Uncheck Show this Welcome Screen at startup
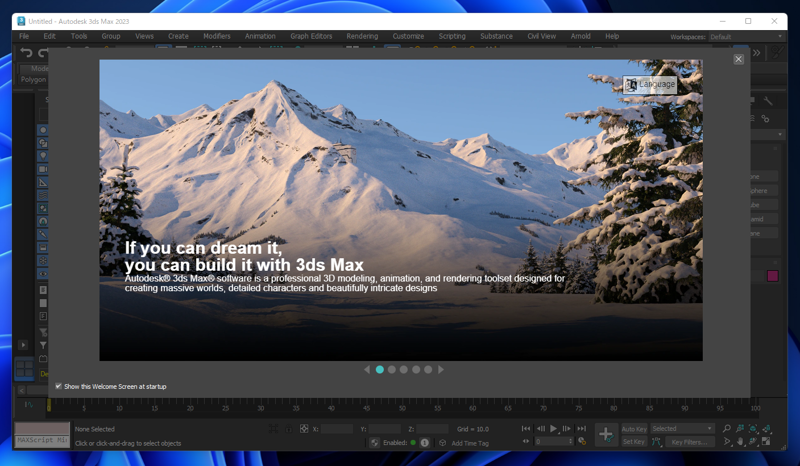Image resolution: width=800 pixels, height=466 pixels. point(59,386)
